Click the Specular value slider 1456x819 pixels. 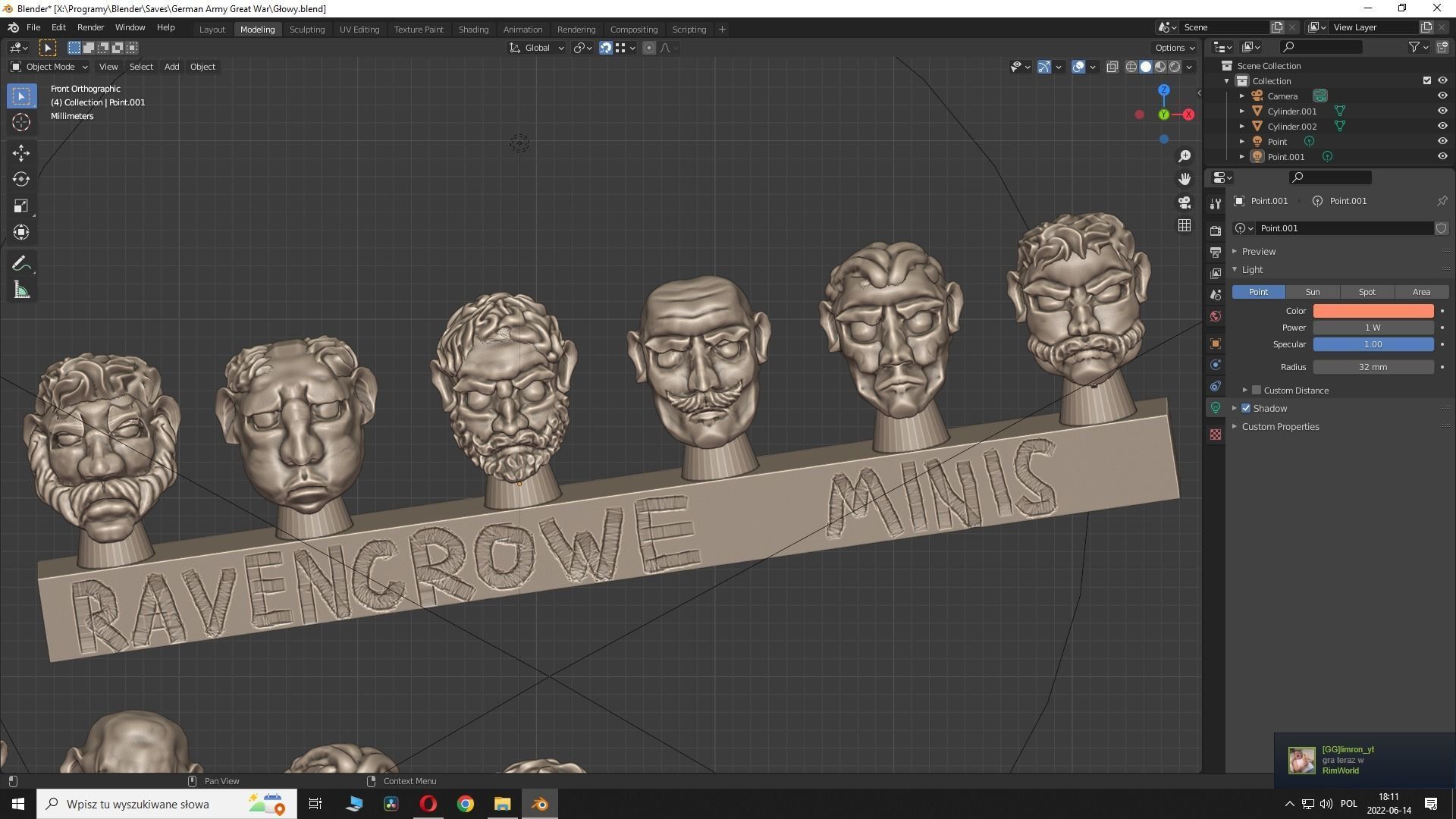1373,344
